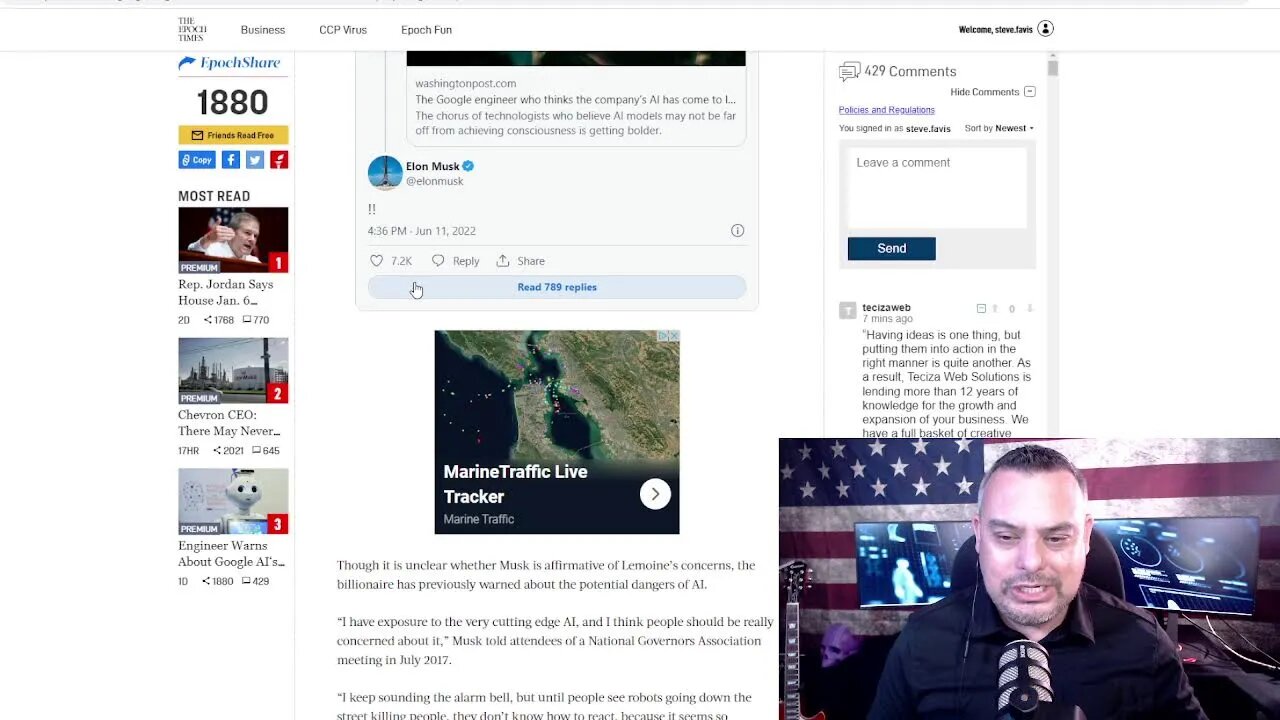This screenshot has height=720, width=1280.
Task: Click the 429 Comments speech bubble icon
Action: click(849, 72)
